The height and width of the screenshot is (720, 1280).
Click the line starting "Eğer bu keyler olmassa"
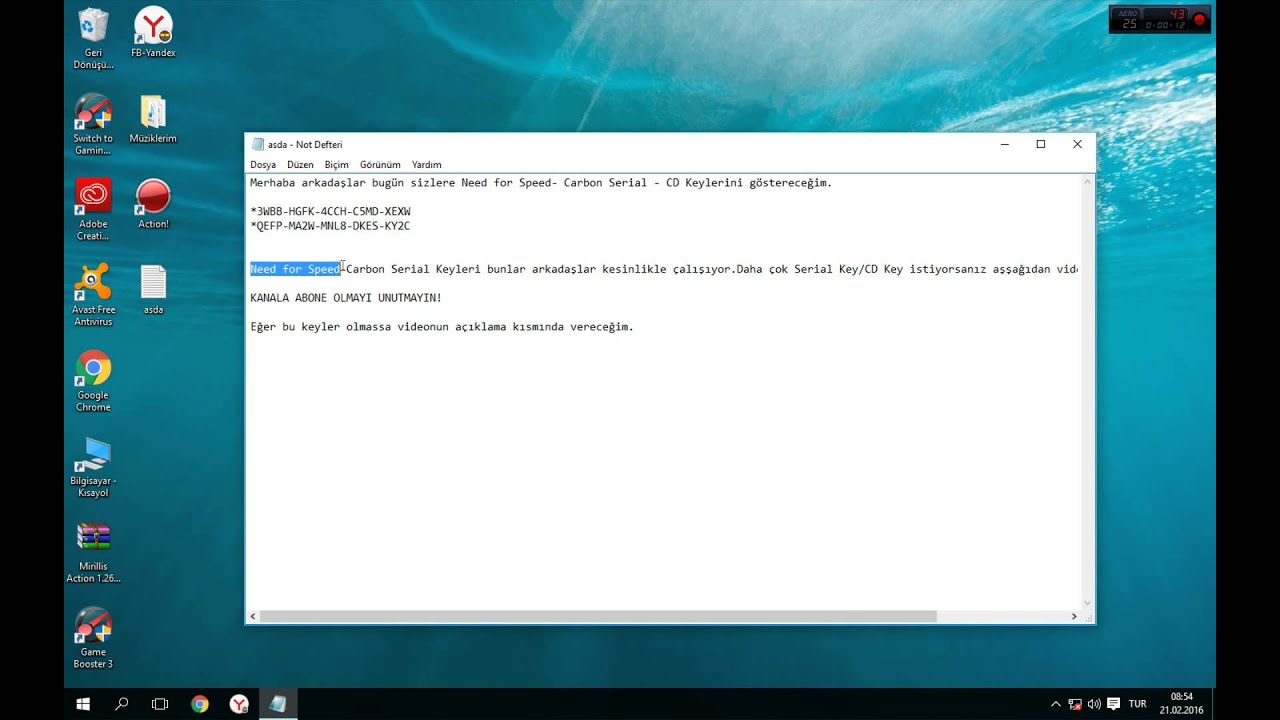(x=442, y=327)
